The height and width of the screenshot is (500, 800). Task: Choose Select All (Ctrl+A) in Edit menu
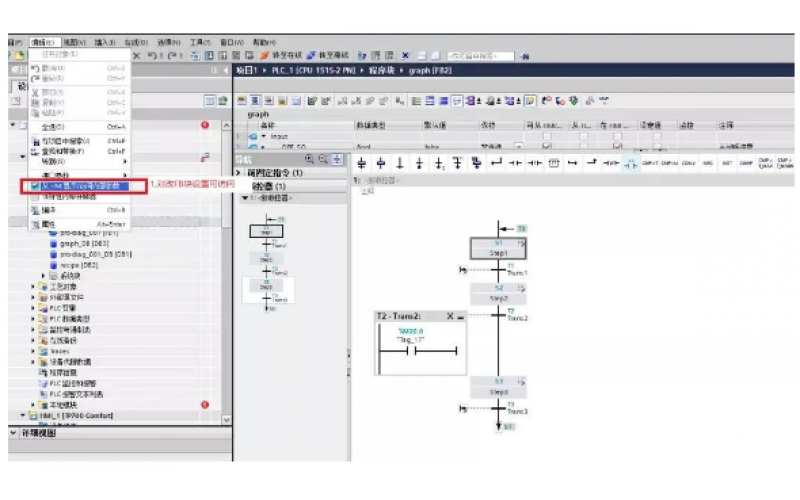pos(55,127)
